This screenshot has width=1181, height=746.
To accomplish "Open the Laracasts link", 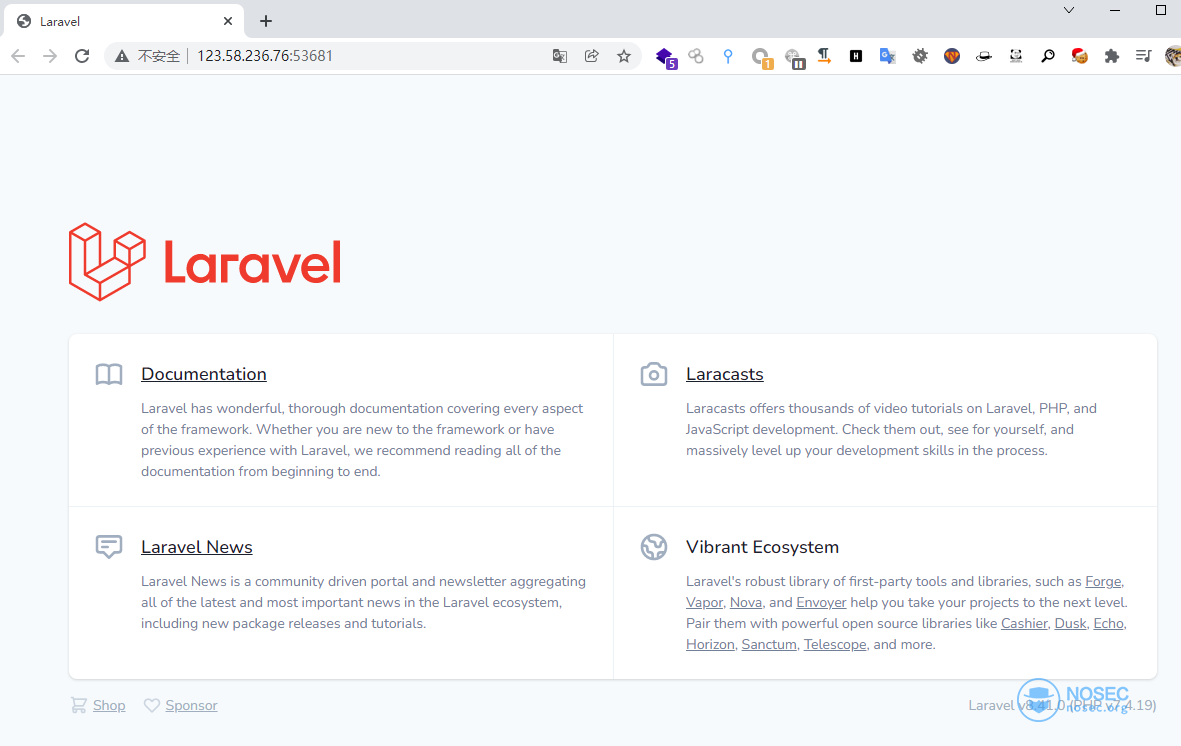I will [725, 375].
